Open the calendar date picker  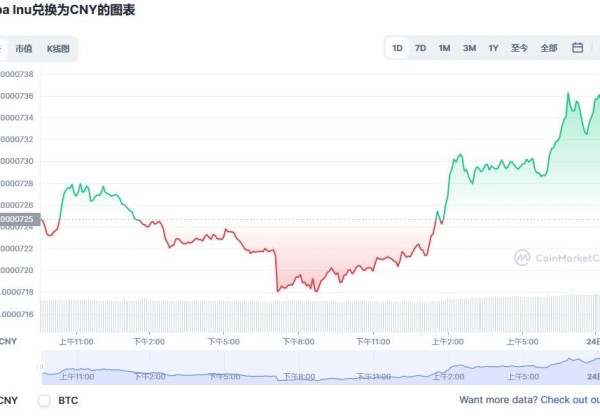click(x=577, y=48)
